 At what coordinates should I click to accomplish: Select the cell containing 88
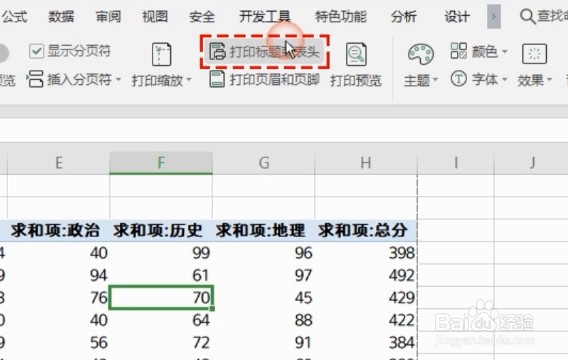pyautogui.click(x=264, y=320)
